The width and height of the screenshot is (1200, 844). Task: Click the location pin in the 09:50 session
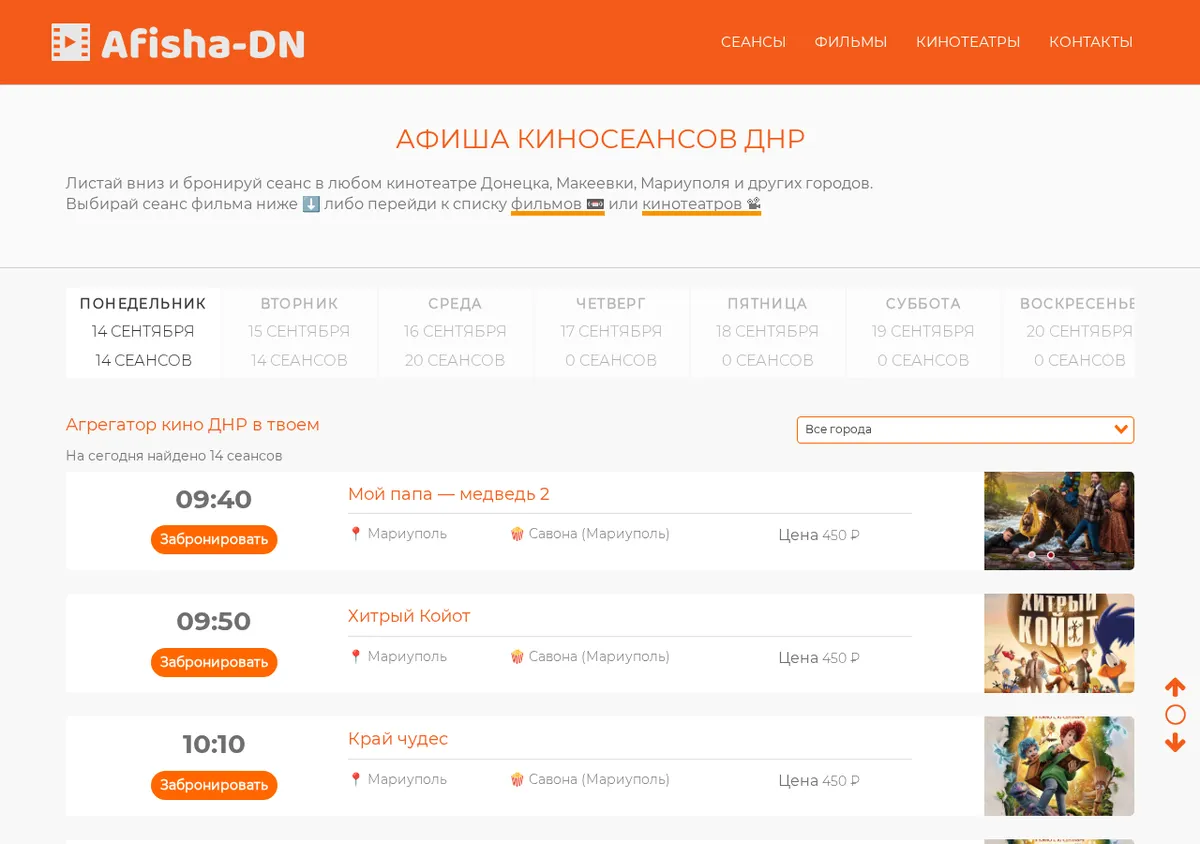tap(355, 657)
